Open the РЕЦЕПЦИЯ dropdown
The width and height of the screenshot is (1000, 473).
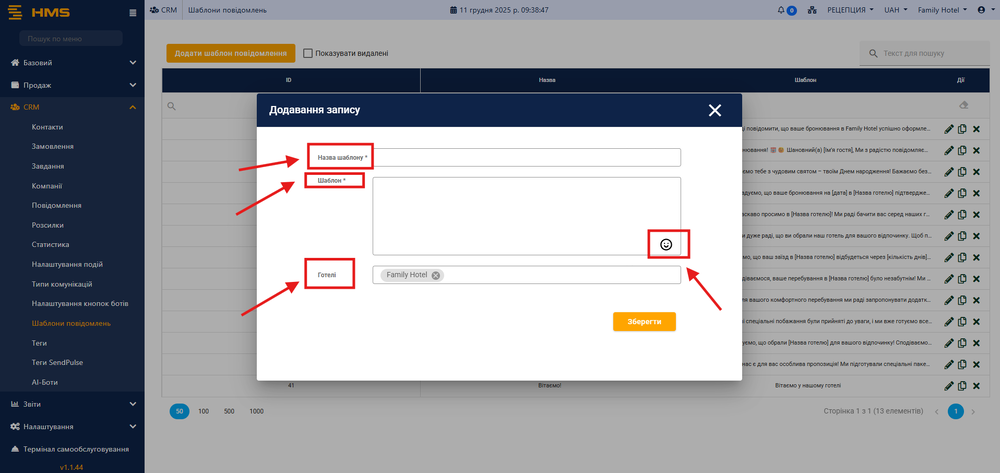pyautogui.click(x=851, y=9)
